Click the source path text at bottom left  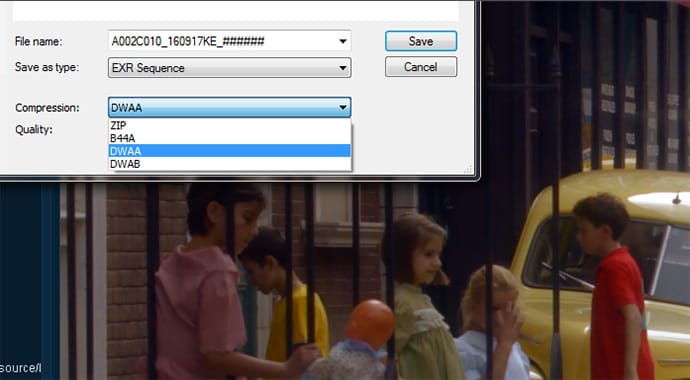tap(21, 368)
